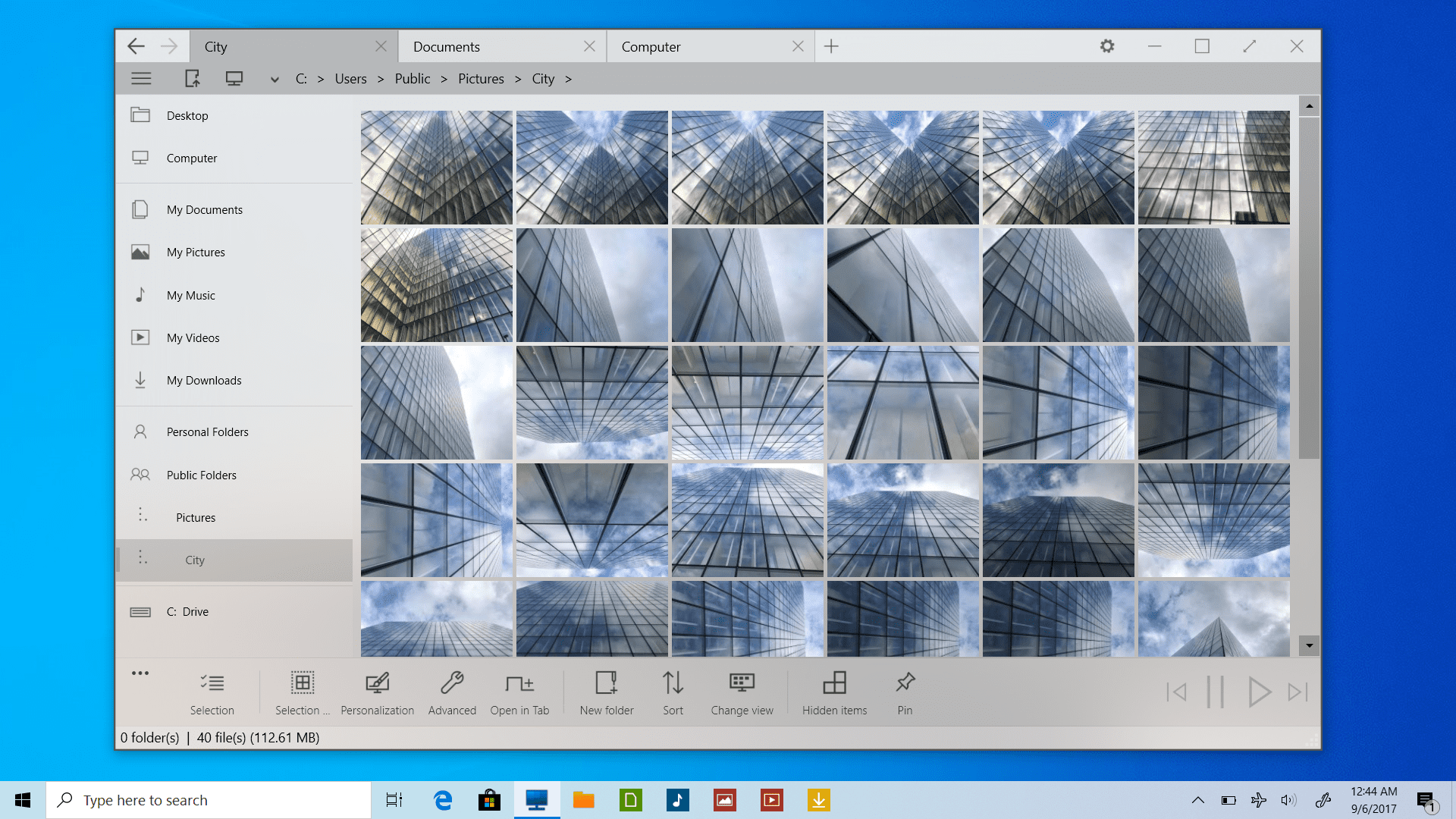Open the hamburger menu icon

(141, 79)
